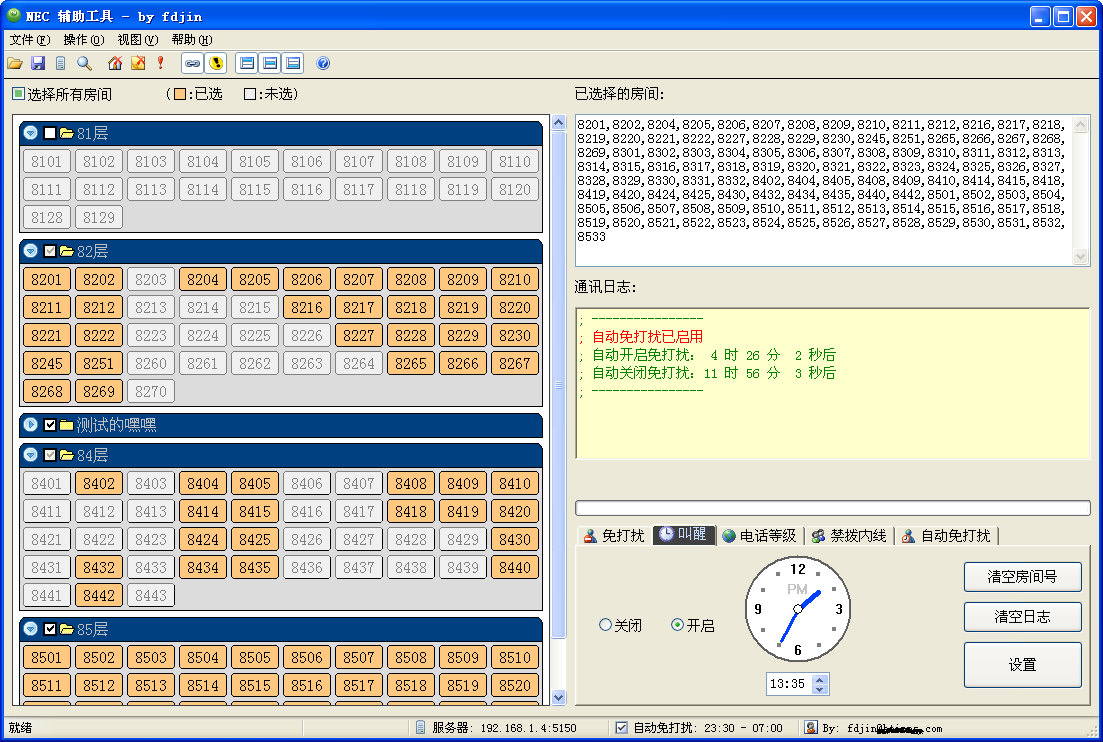Click the save floppy disk icon
Image resolution: width=1103 pixels, height=742 pixels.
pos(38,63)
